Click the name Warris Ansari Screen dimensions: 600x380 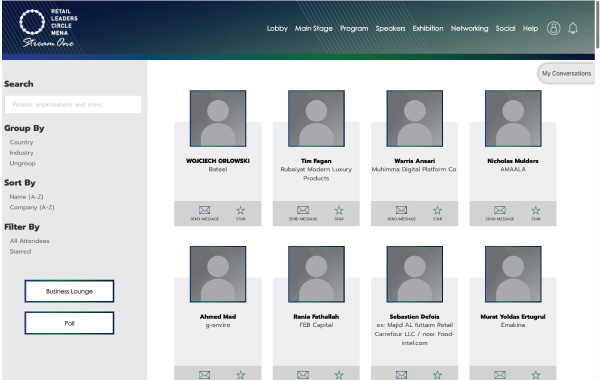click(x=414, y=161)
